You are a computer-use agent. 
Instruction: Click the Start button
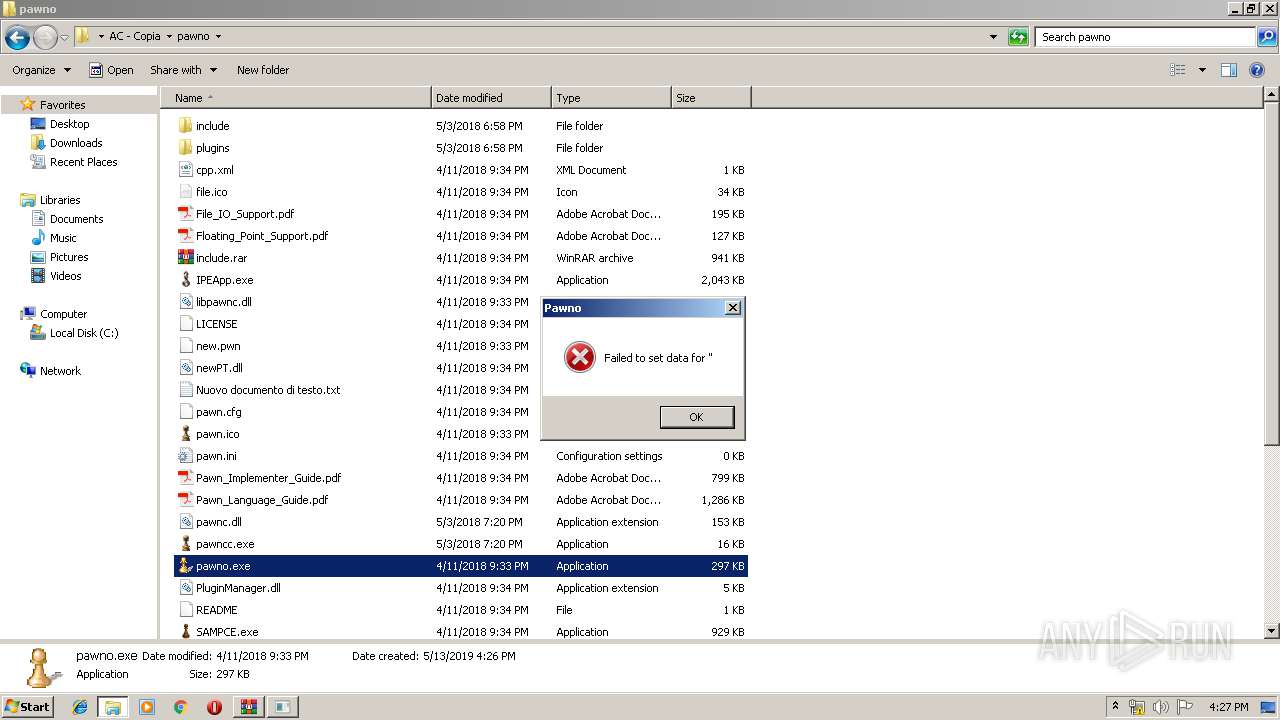[x=28, y=707]
